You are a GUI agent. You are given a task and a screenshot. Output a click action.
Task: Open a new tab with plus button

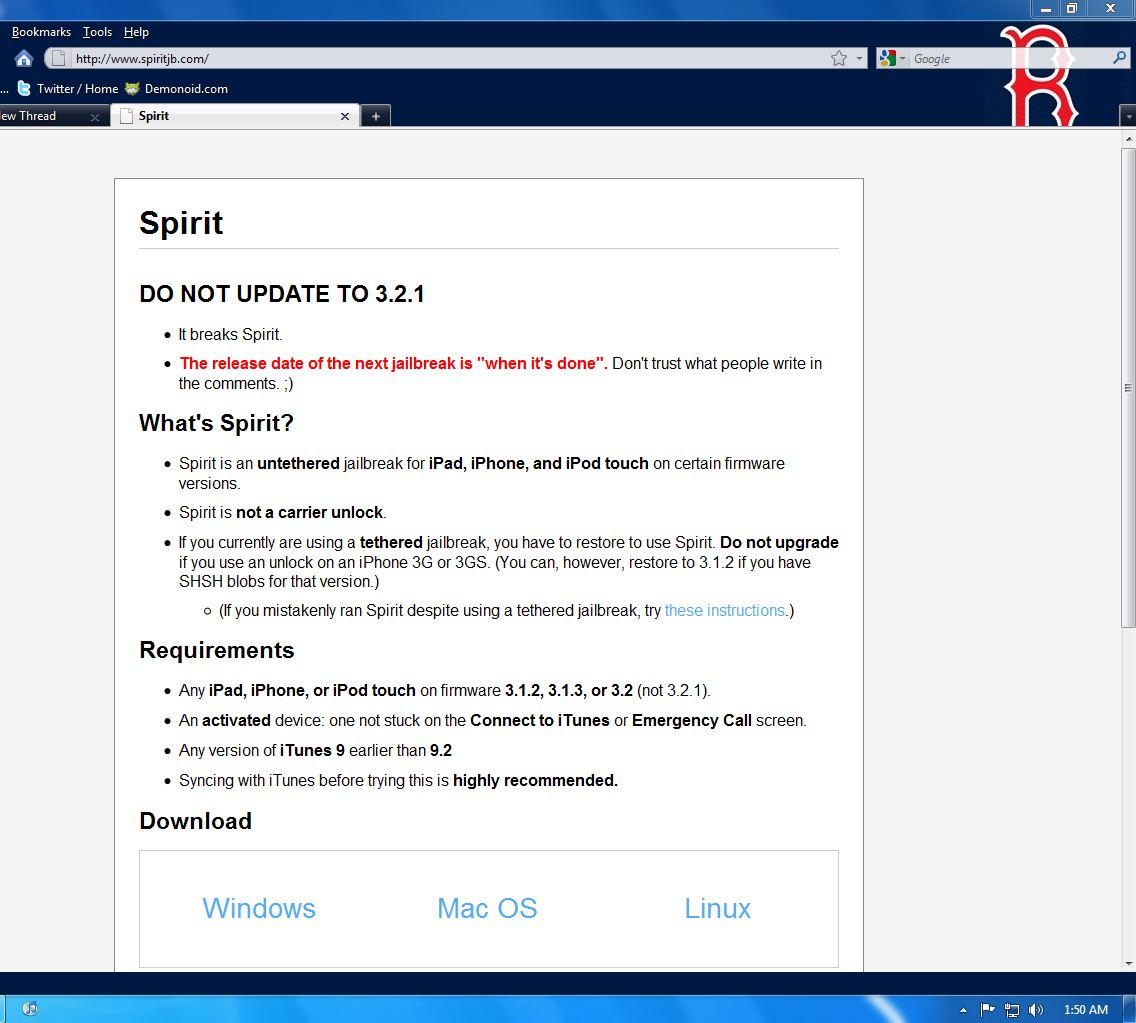tap(375, 116)
